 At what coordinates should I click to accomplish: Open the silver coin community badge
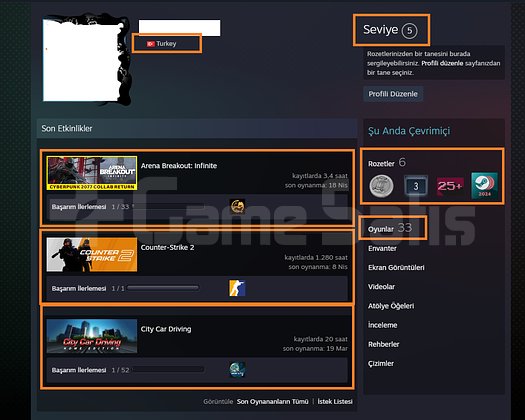click(381, 186)
